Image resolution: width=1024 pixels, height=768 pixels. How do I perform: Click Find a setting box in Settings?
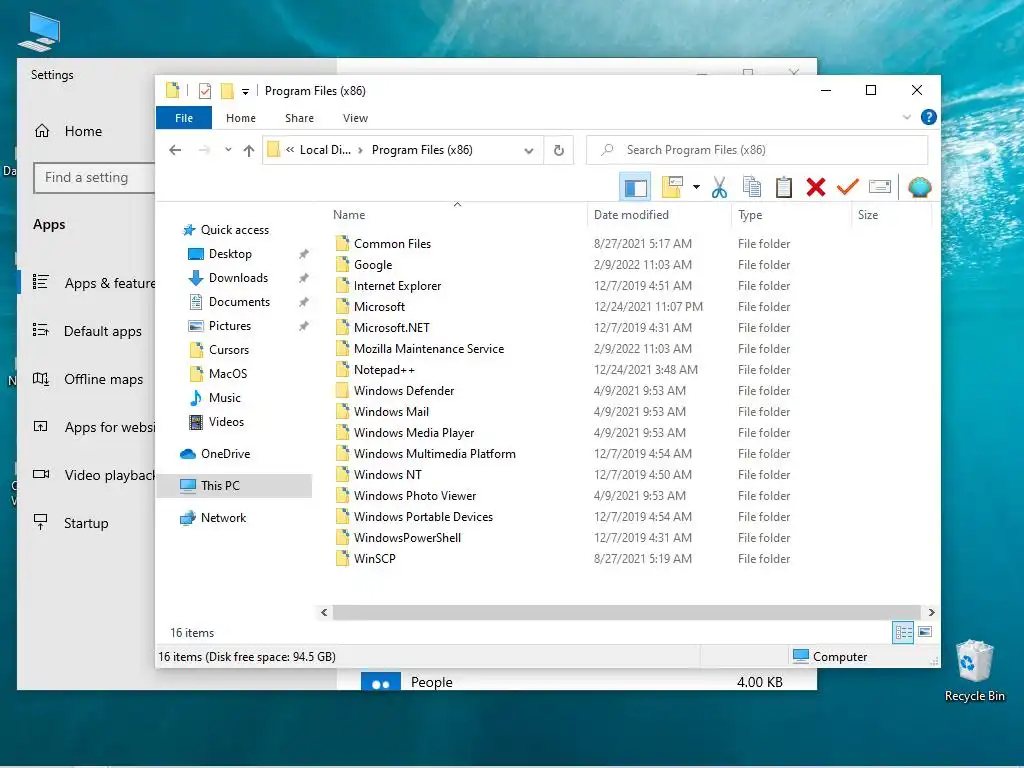tap(94, 178)
